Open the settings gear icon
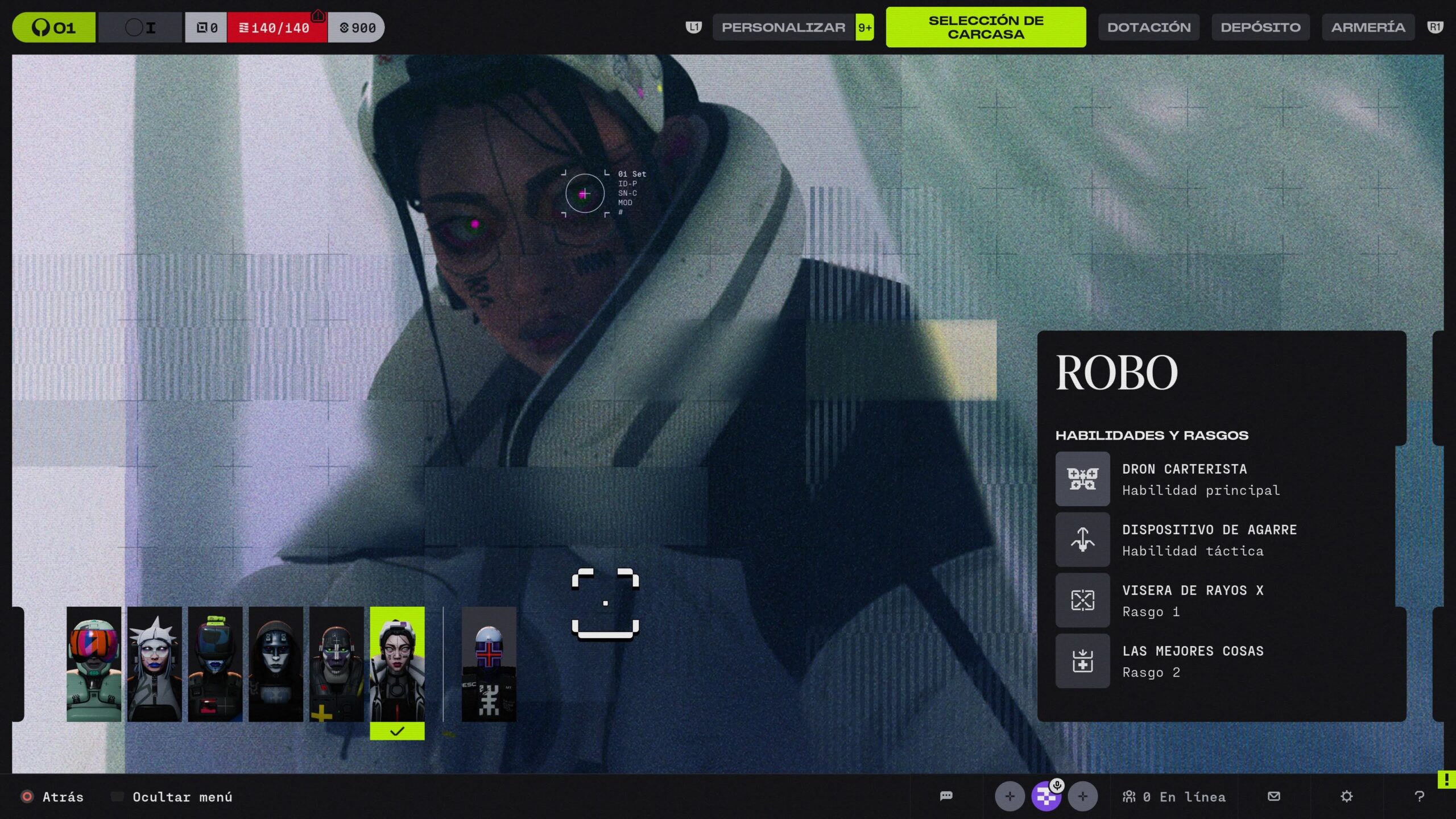This screenshot has width=1456, height=819. pyautogui.click(x=1346, y=796)
